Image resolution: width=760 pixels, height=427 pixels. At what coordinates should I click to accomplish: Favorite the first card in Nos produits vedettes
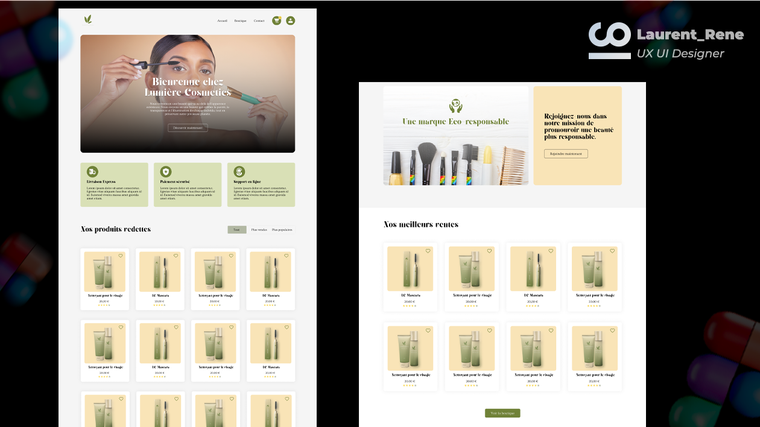coord(121,256)
